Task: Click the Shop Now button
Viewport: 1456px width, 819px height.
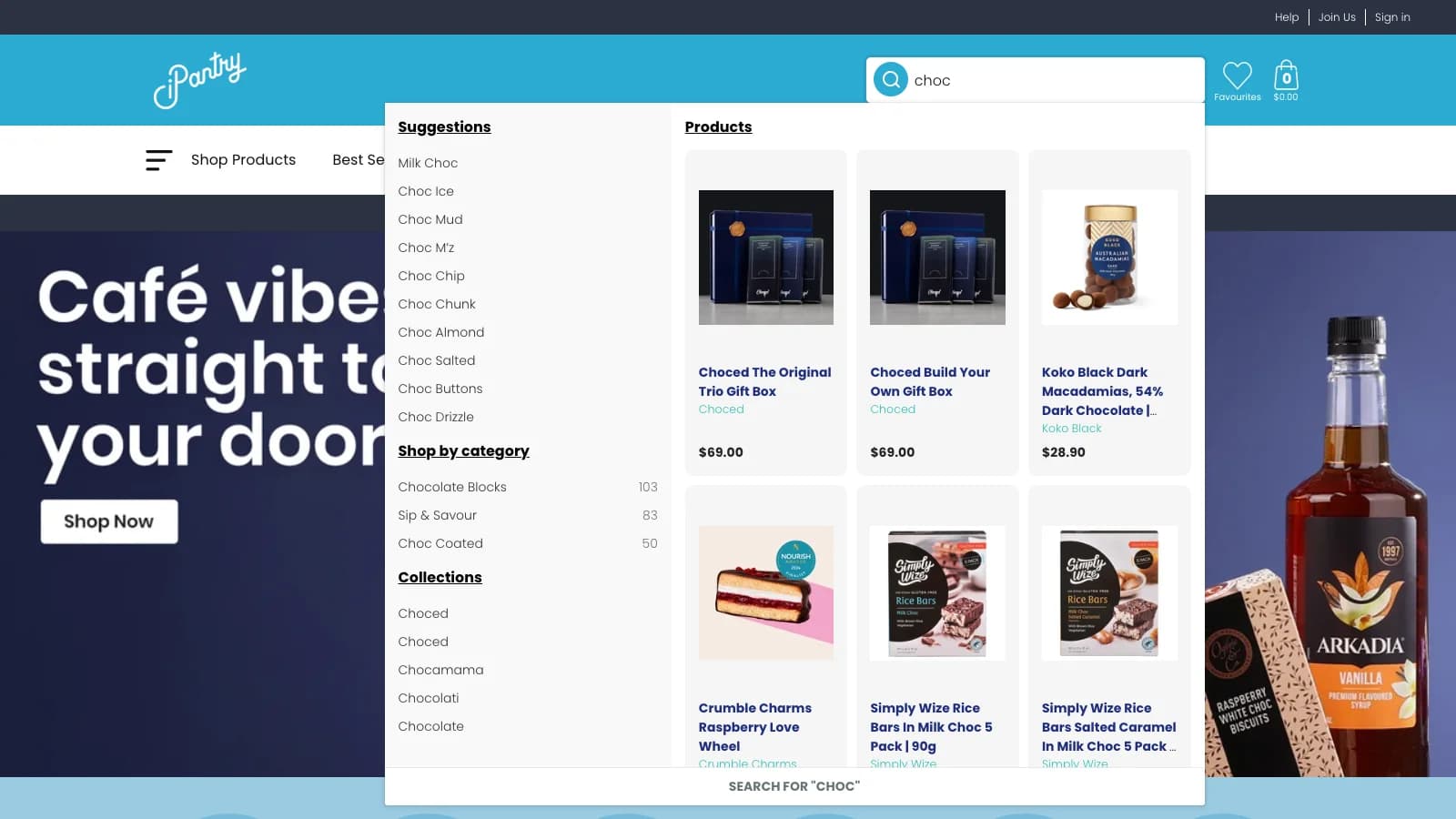Action: [x=109, y=521]
